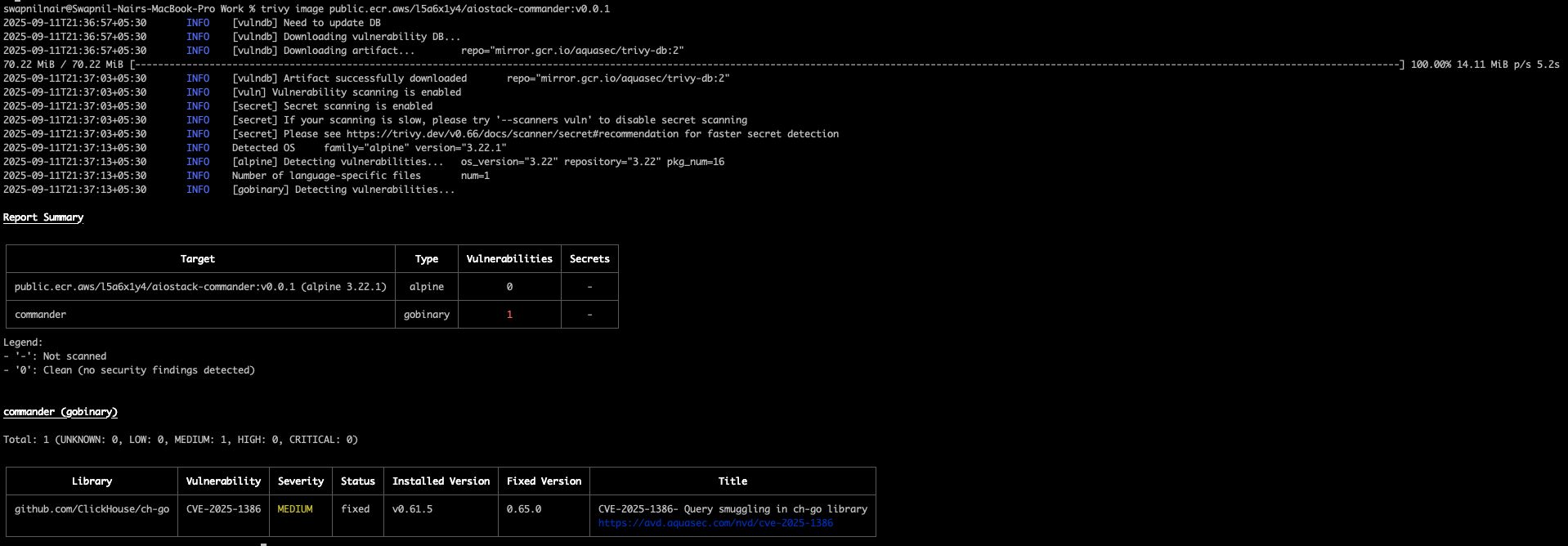This screenshot has width=1568, height=546.
Task: Click the Target column header
Action: [x=198, y=259]
